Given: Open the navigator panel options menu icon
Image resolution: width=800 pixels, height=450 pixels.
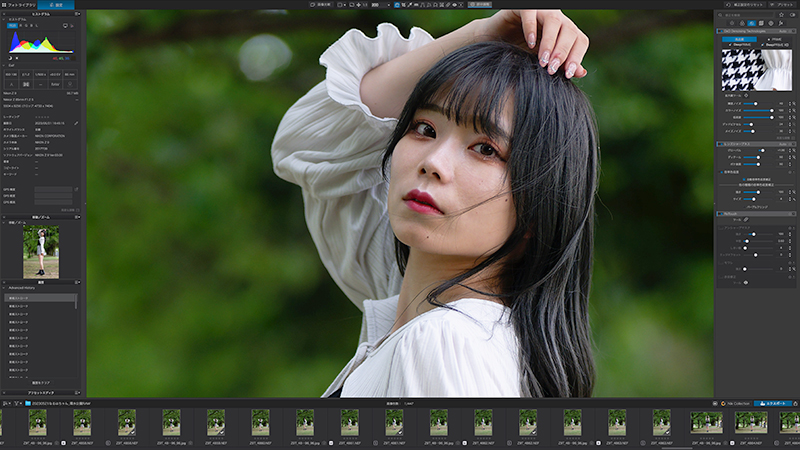Looking at the screenshot, I should (x=78, y=217).
